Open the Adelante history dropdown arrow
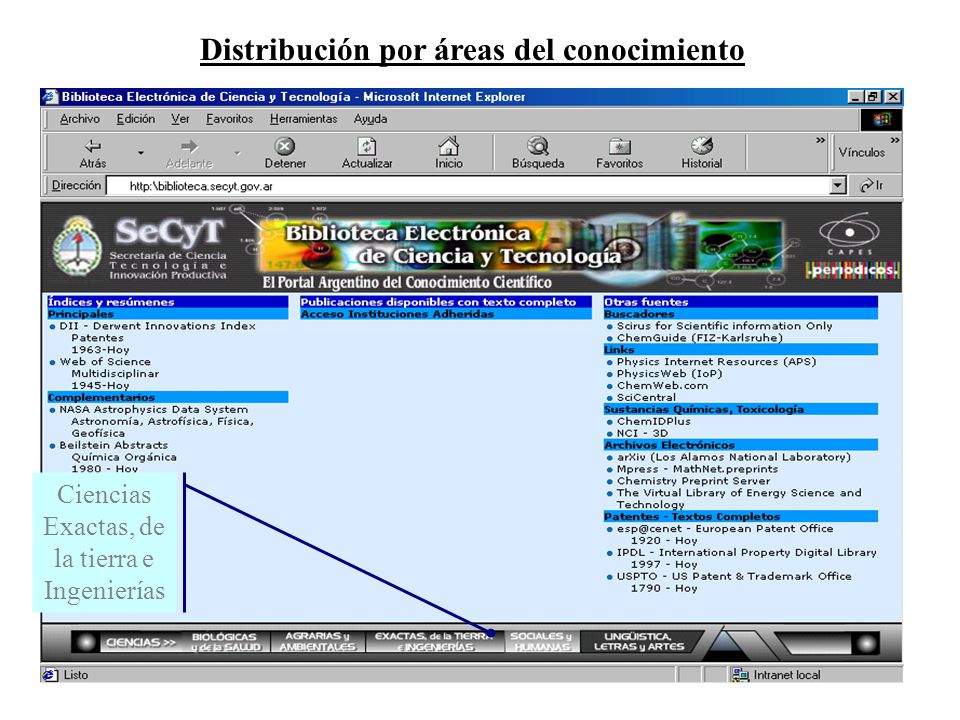Image resolution: width=960 pixels, height=720 pixels. [x=237, y=152]
